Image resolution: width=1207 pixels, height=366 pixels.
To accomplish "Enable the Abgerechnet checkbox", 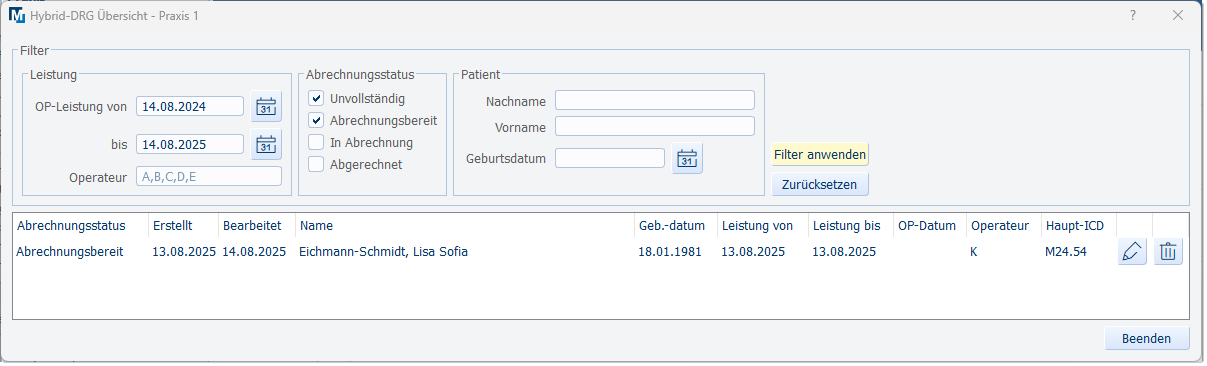I will point(316,164).
